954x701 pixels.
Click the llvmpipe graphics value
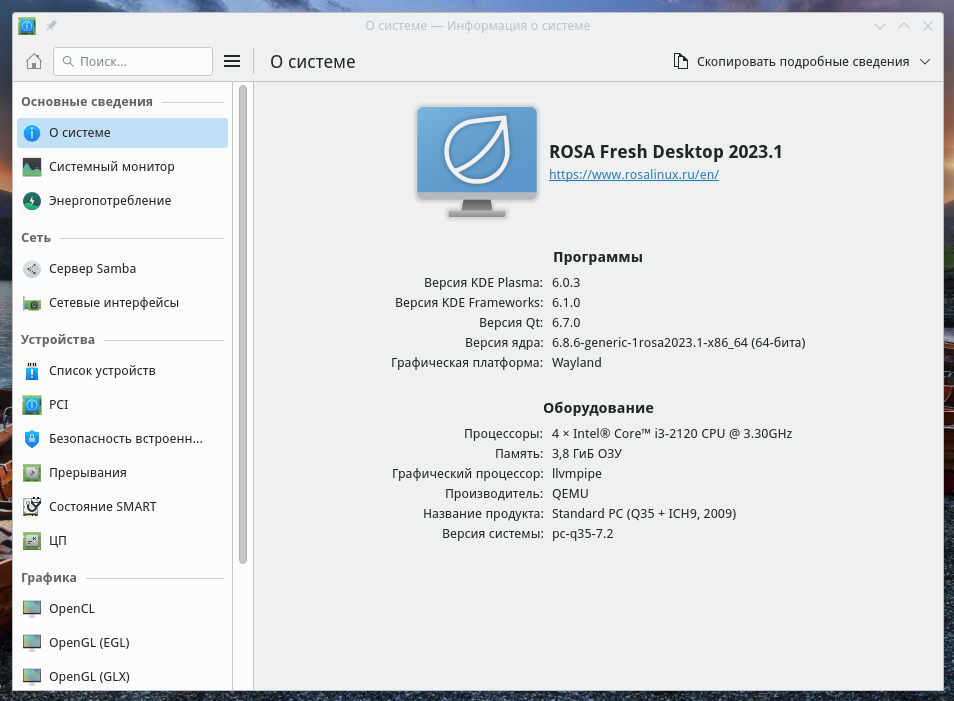click(x=576, y=474)
